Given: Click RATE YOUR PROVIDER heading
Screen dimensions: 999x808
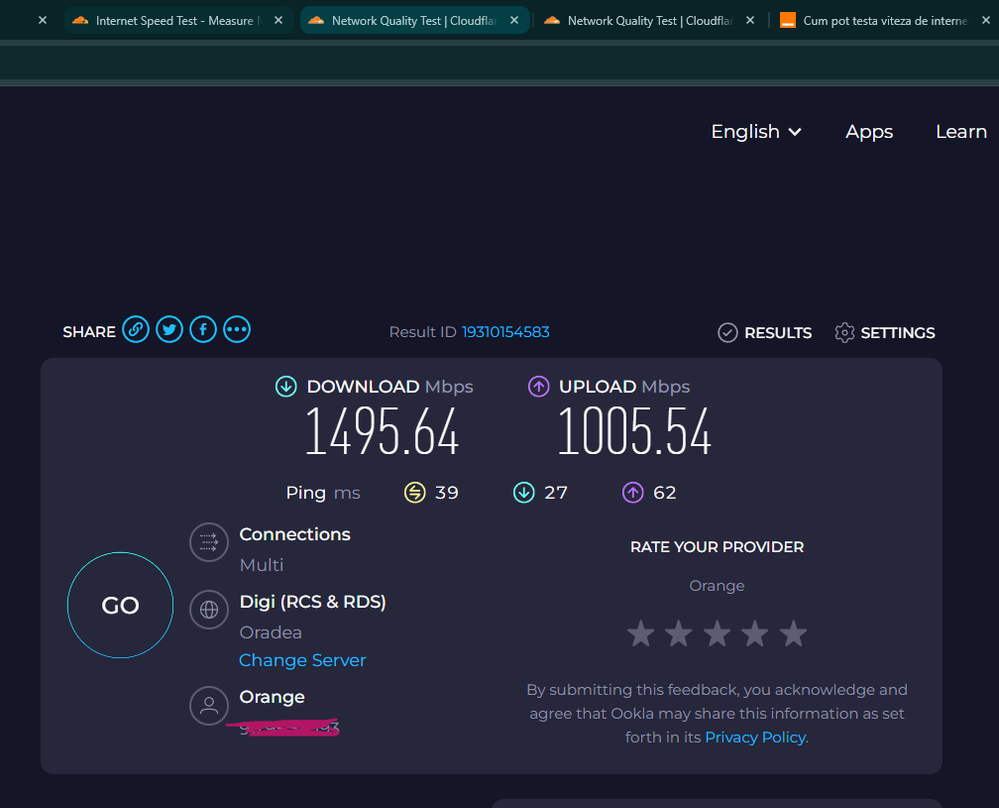Looking at the screenshot, I should pyautogui.click(x=717, y=547).
